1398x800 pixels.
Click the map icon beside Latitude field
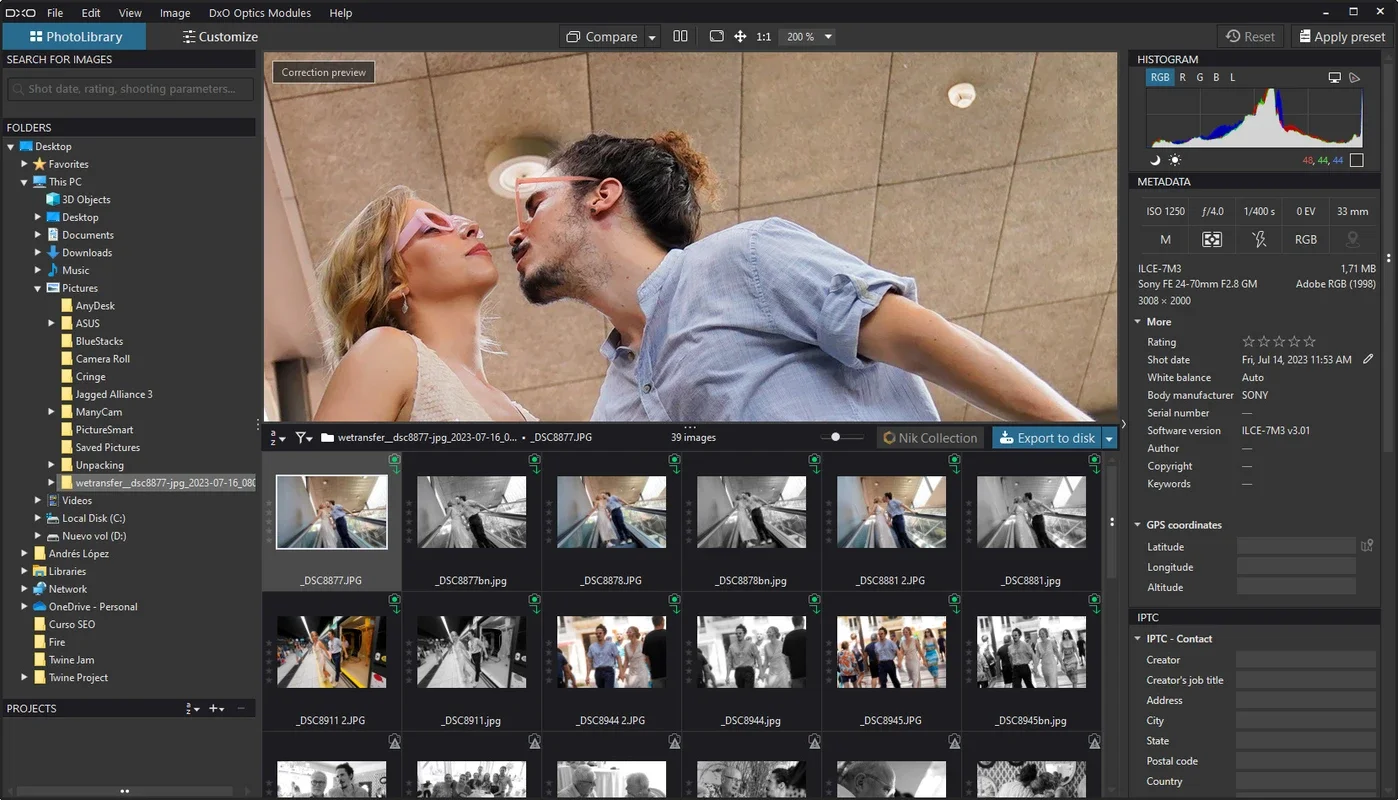click(1367, 546)
